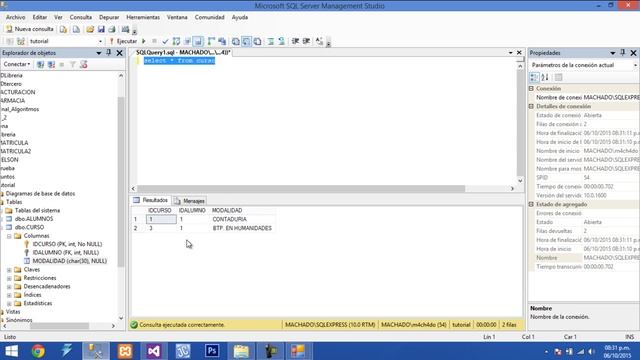Open the file explorer taskbar icon
Image resolution: width=640 pixels, height=360 pixels.
241,351
